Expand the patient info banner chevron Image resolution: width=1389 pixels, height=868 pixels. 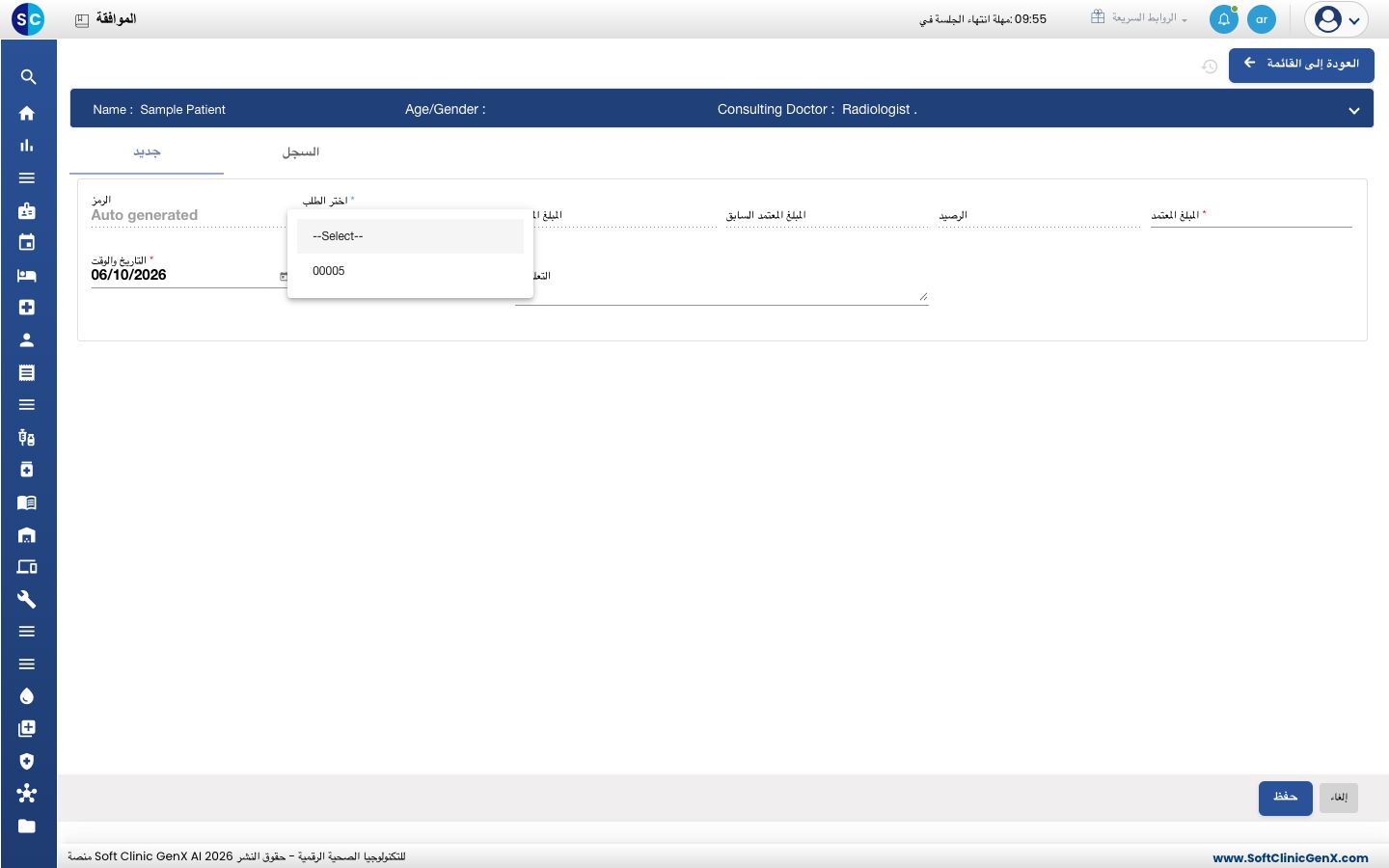(1354, 110)
